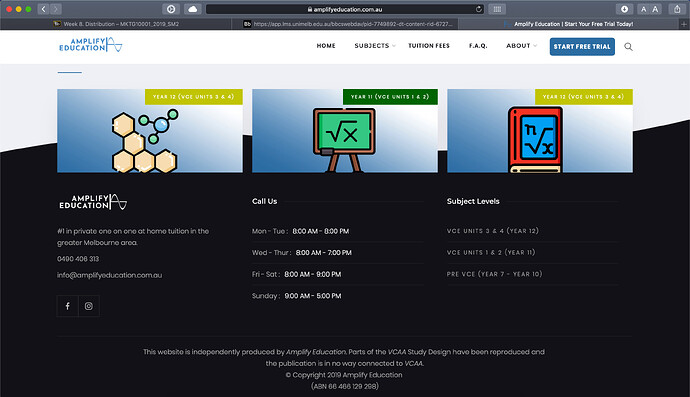Open the VCE Units 3 & 4 (Year 12) link
This screenshot has height=397, width=690.
coord(492,231)
